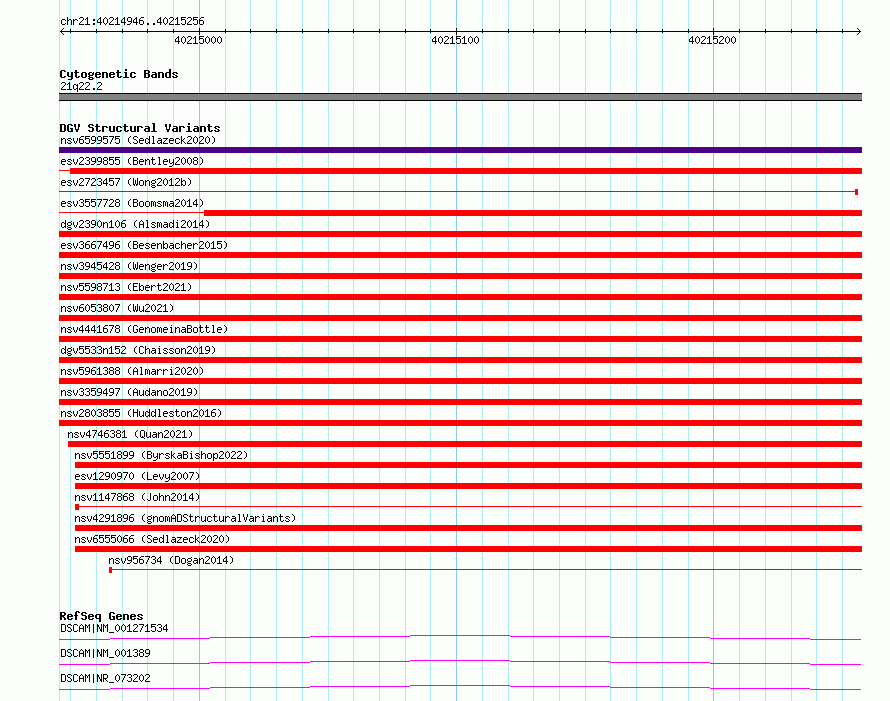This screenshot has height=701, width=890.
Task: Click the red start marker of nsv956734
Action: 111,570
